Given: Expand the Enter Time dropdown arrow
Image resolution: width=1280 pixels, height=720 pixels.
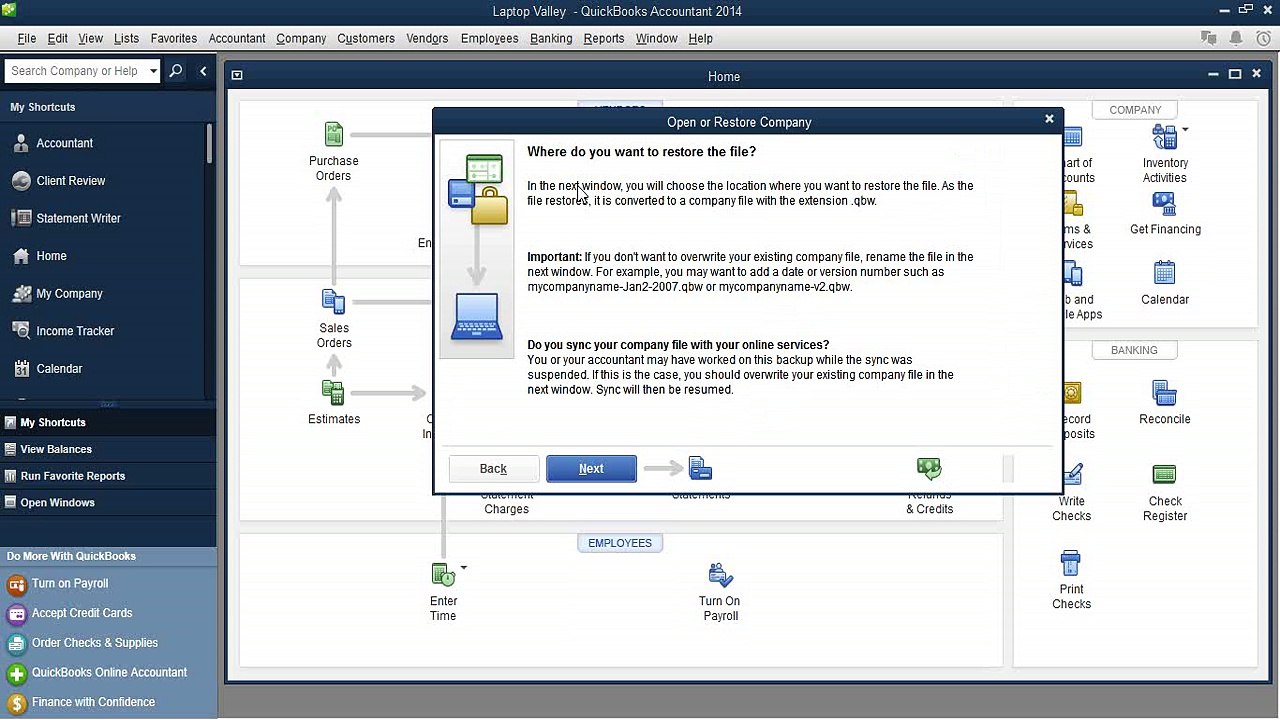Looking at the screenshot, I should pos(464,568).
